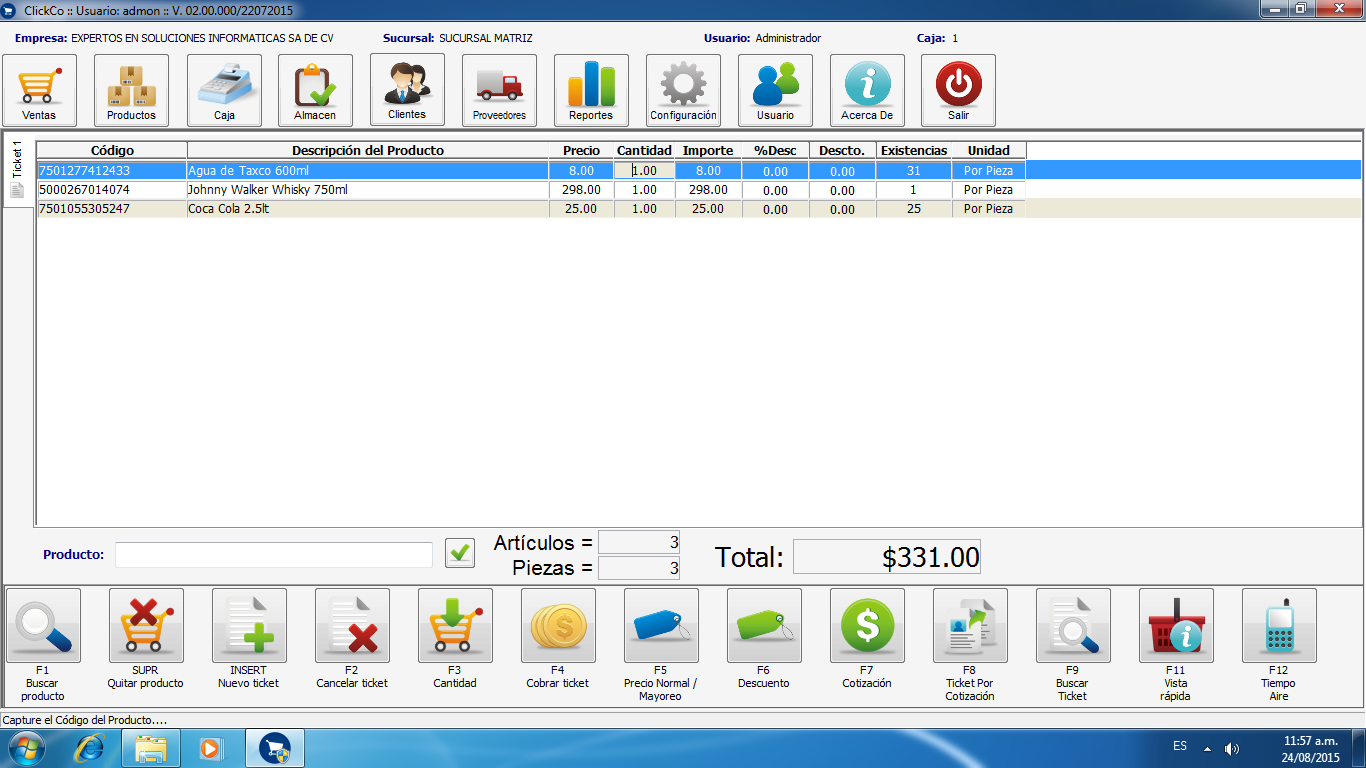The image size is (1366, 768).
Task: Click F9 Buscar Ticket icon
Action: pyautogui.click(x=1073, y=625)
